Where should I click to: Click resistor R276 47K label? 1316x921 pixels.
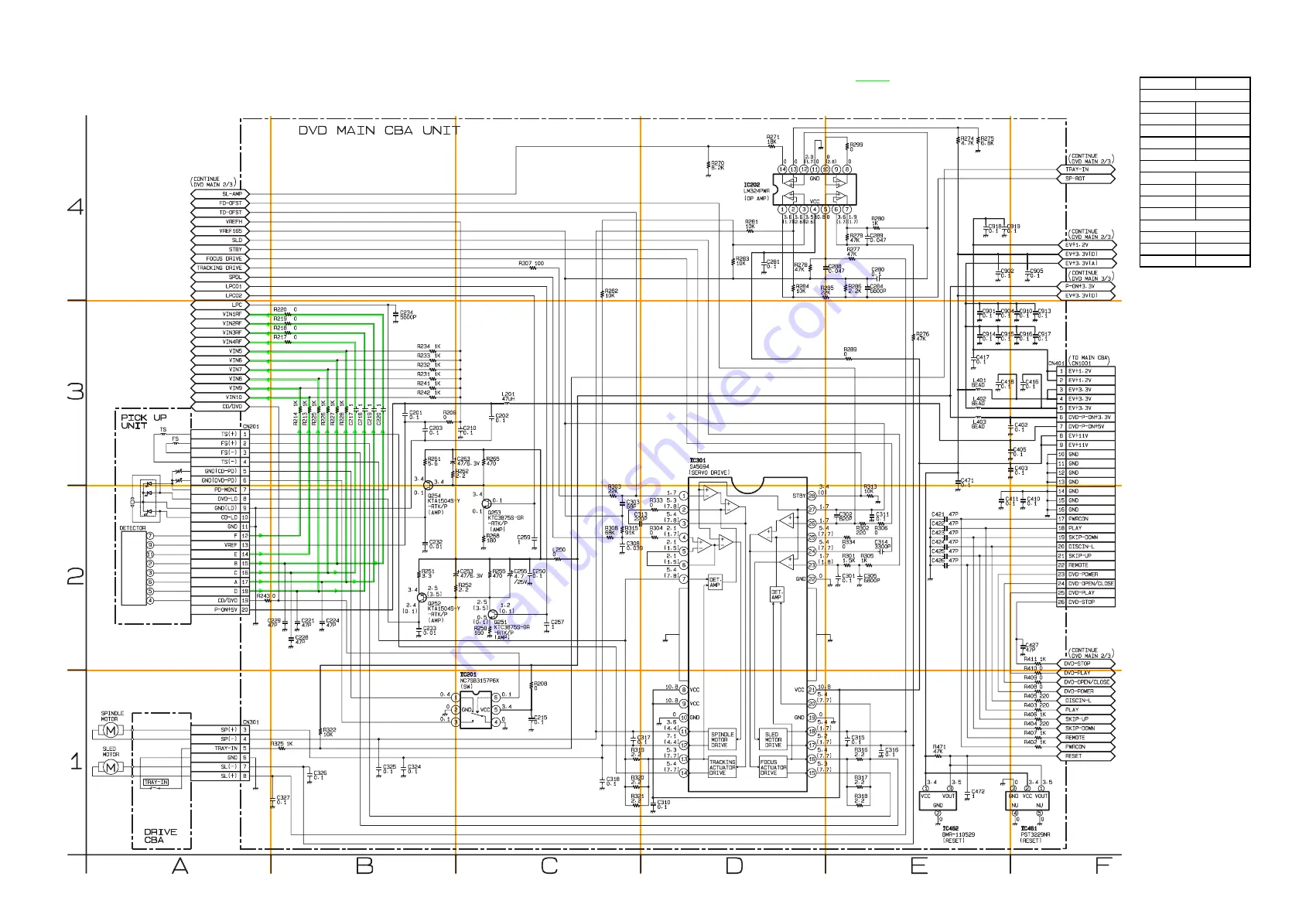922,336
